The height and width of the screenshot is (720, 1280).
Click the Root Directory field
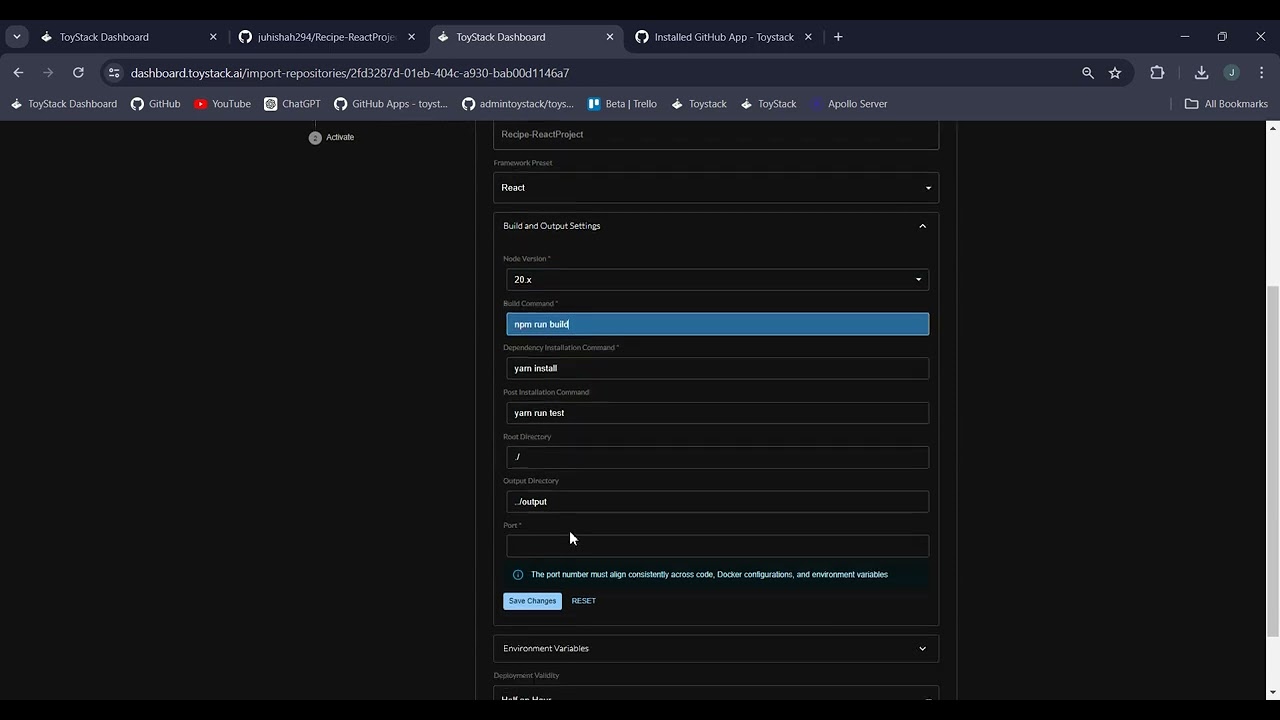tap(717, 457)
